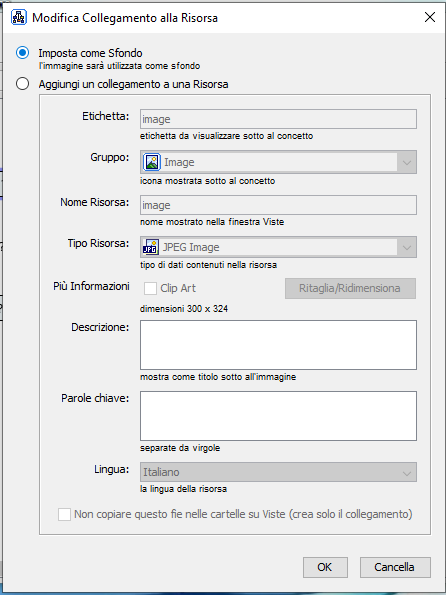Image resolution: width=446 pixels, height=595 pixels.
Task: Click the Image group picture icon
Action: click(x=152, y=162)
